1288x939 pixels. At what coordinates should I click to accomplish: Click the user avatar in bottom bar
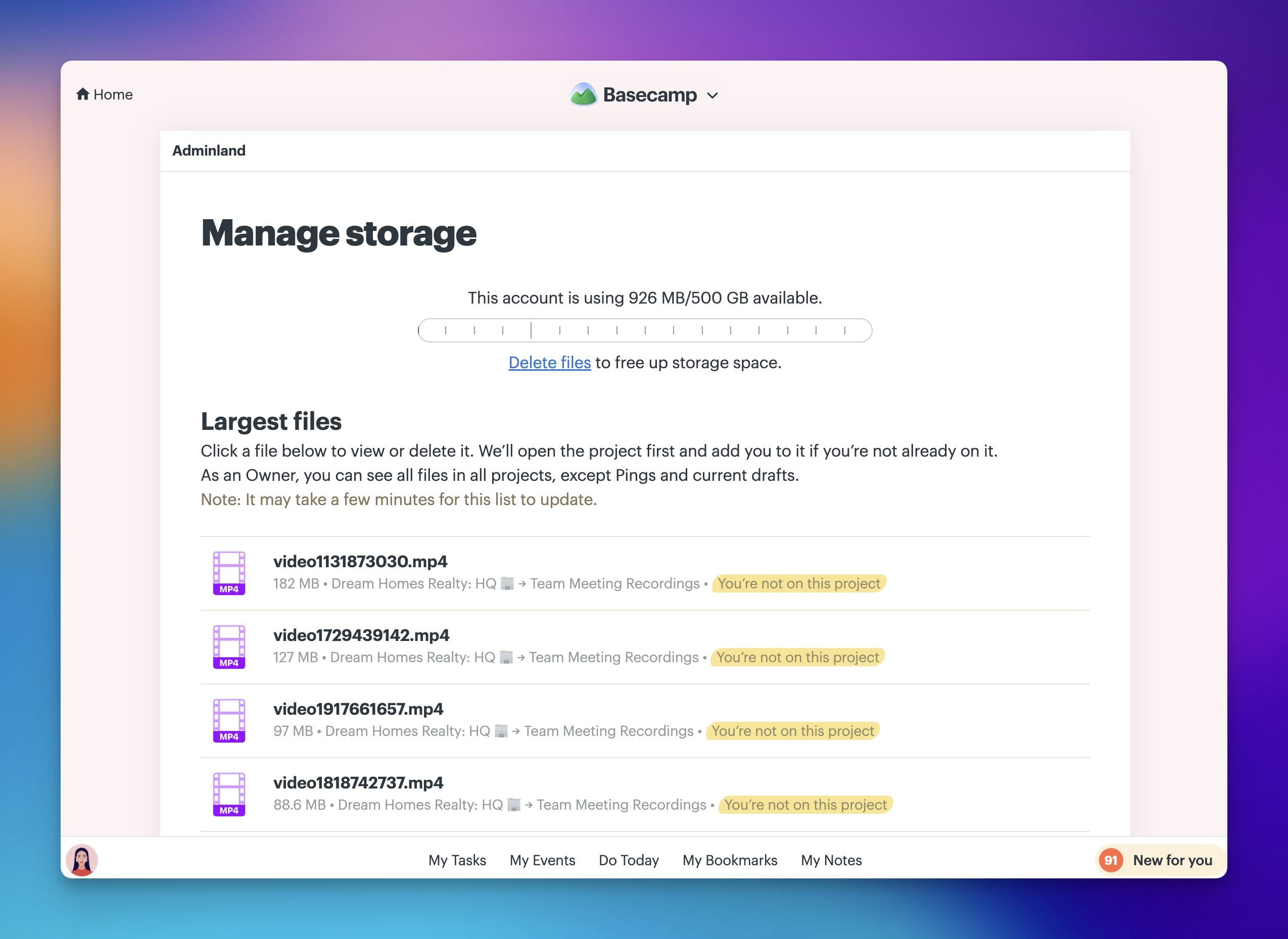[82, 860]
